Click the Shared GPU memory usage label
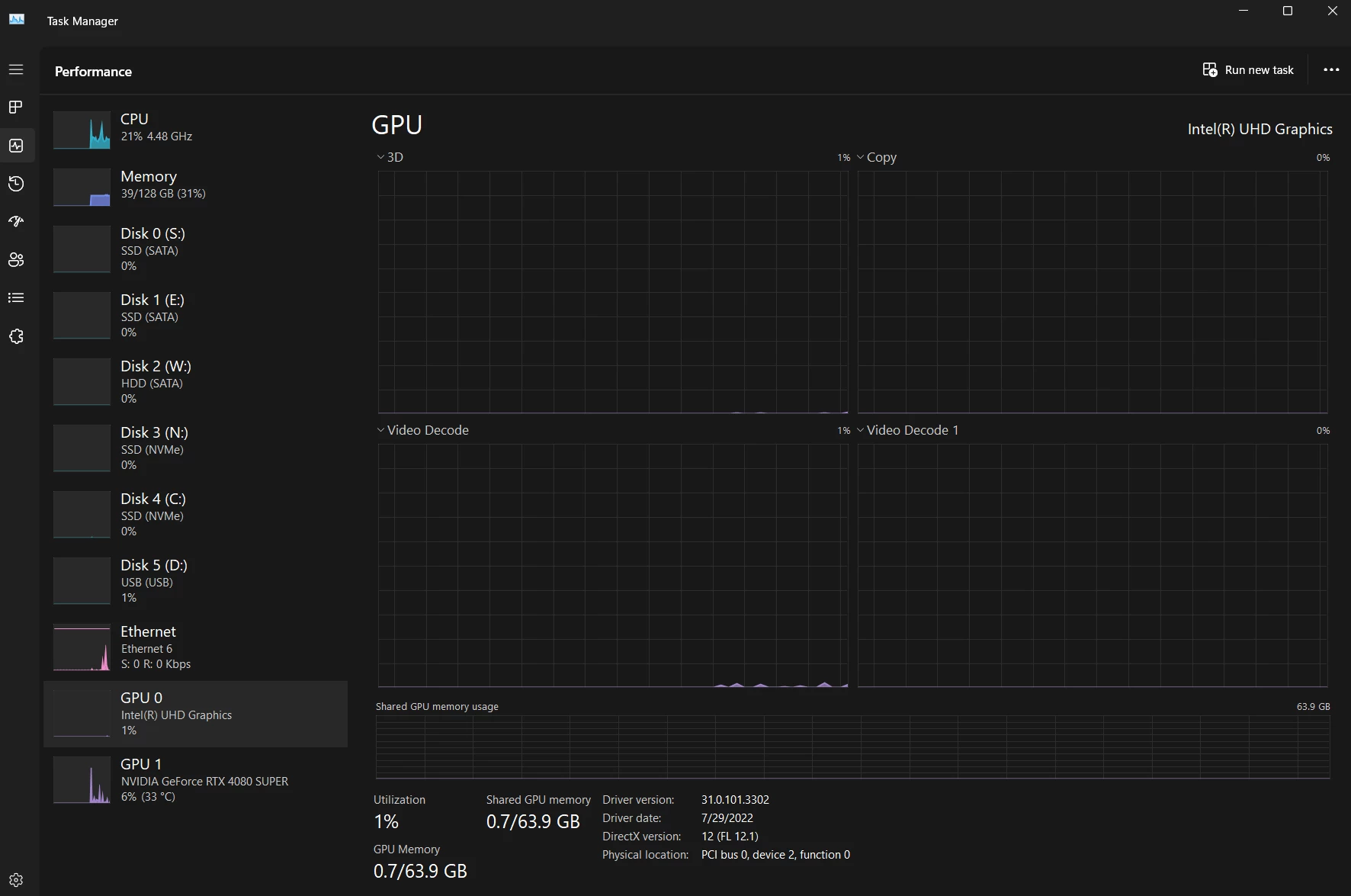 click(437, 707)
